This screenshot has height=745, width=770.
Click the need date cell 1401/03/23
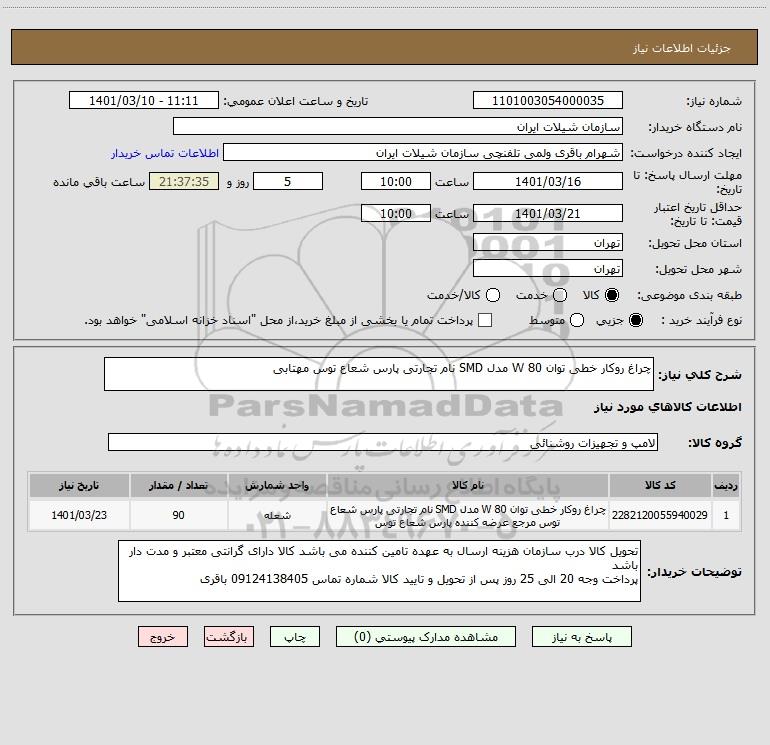point(79,515)
